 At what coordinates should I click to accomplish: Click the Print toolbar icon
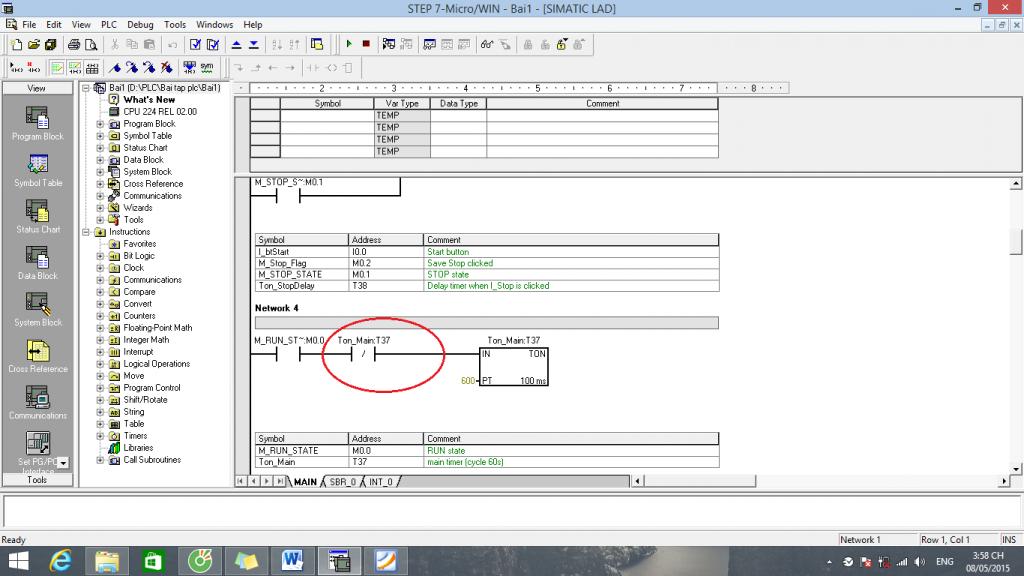click(x=74, y=44)
